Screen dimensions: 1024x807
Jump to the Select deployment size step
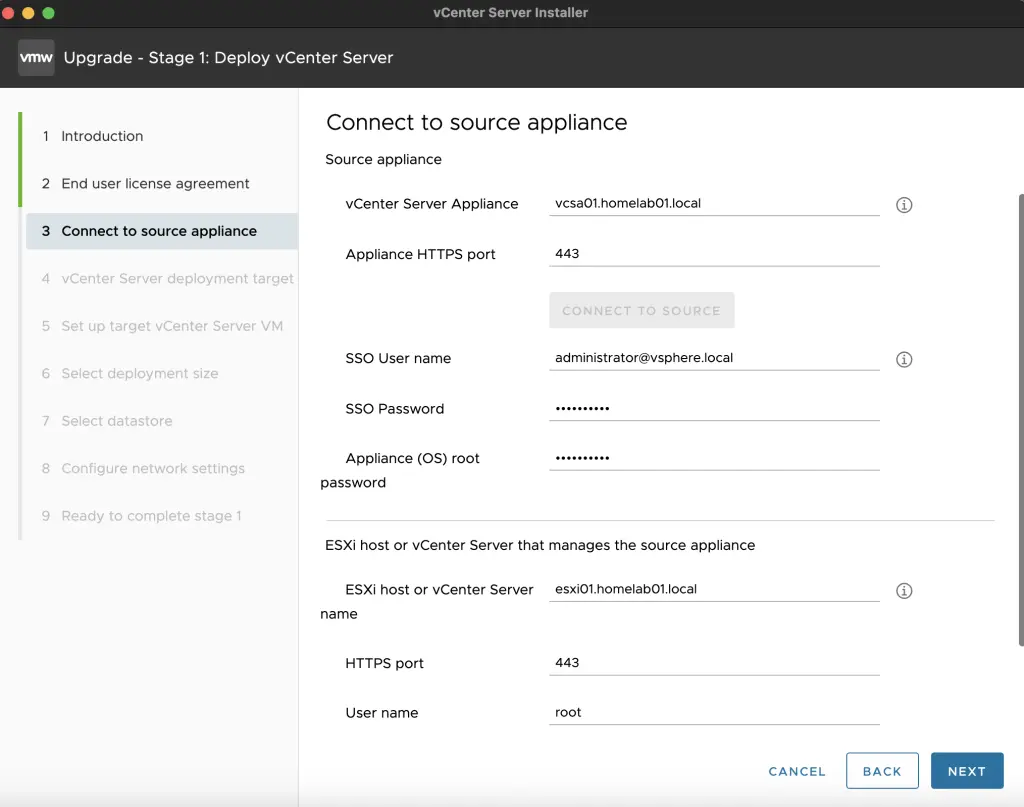(138, 373)
